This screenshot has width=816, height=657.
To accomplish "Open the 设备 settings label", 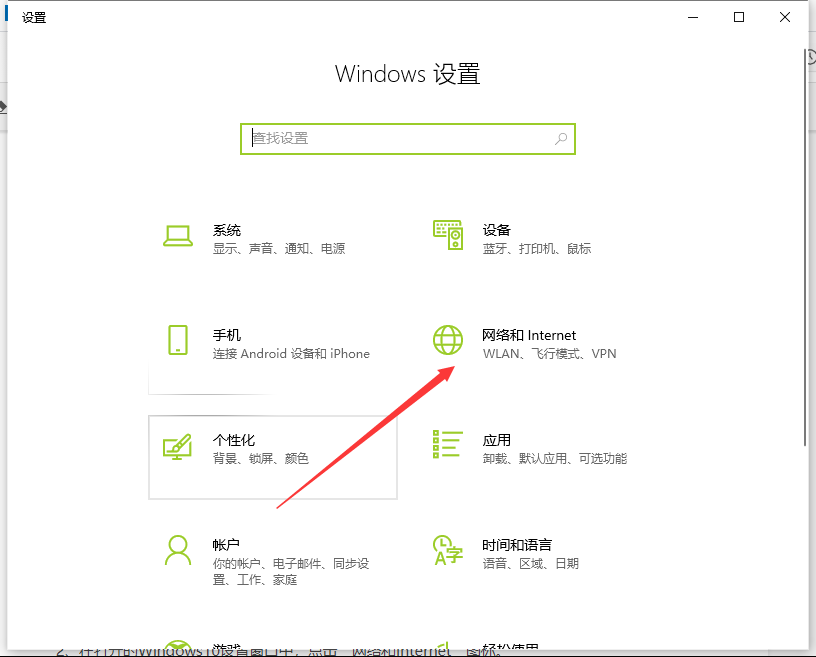I will (x=496, y=230).
